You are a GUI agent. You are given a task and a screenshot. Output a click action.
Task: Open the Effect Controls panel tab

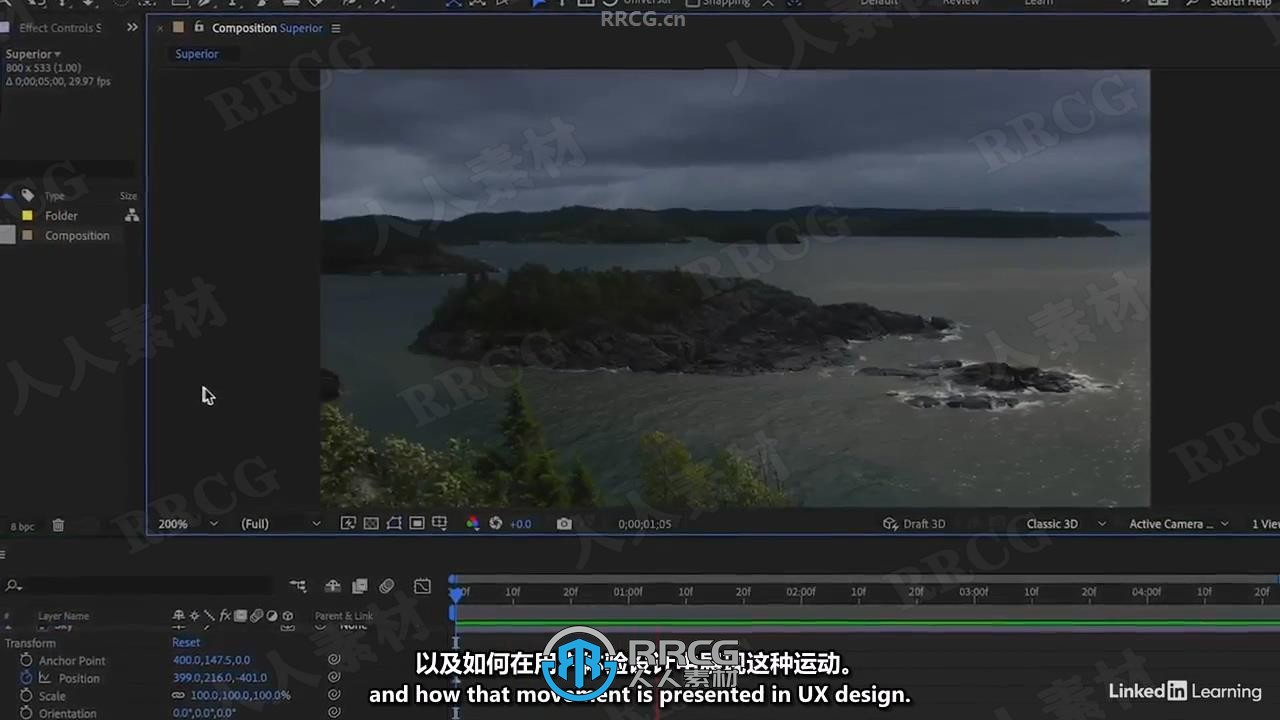(59, 28)
